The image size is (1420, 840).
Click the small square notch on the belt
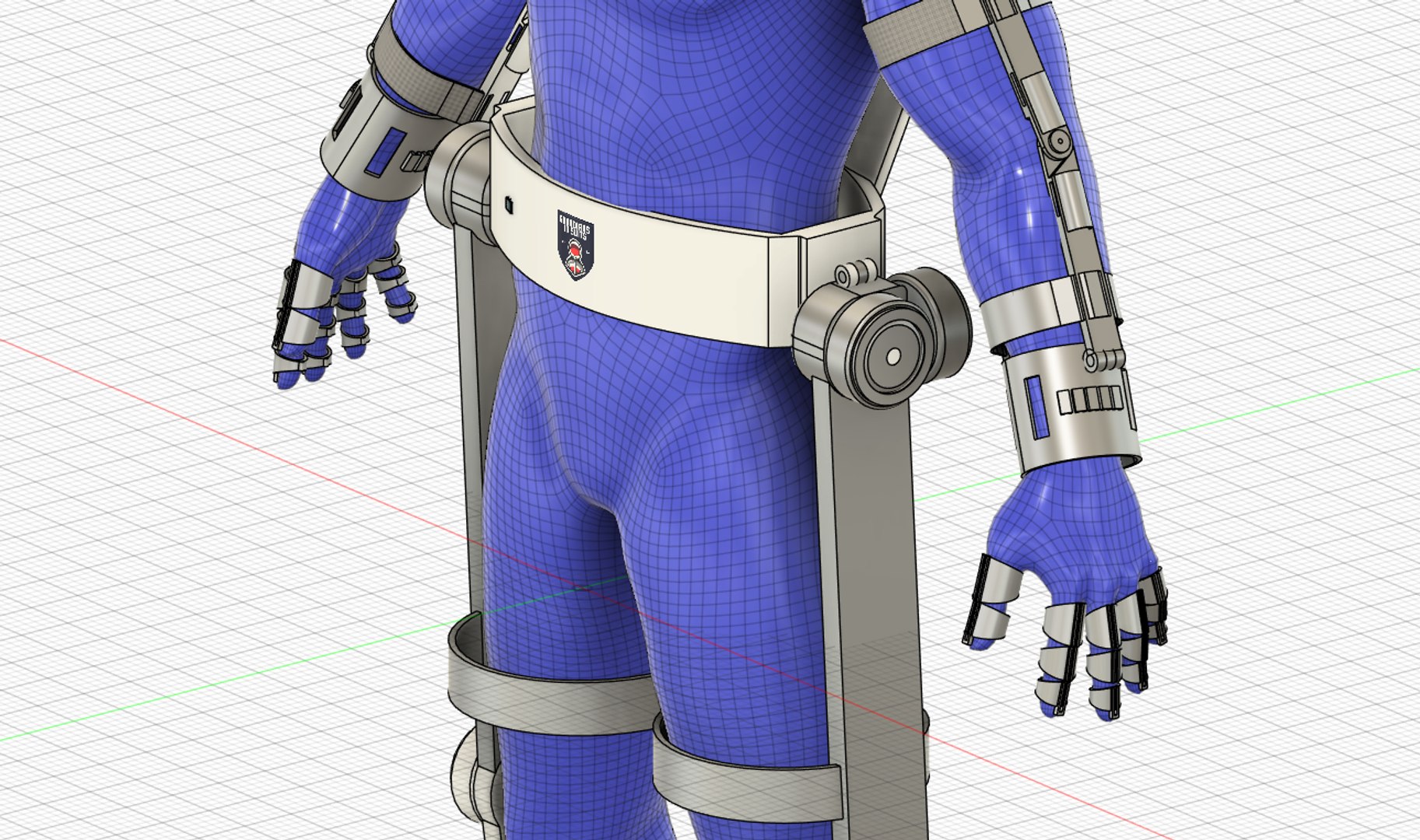click(x=509, y=205)
